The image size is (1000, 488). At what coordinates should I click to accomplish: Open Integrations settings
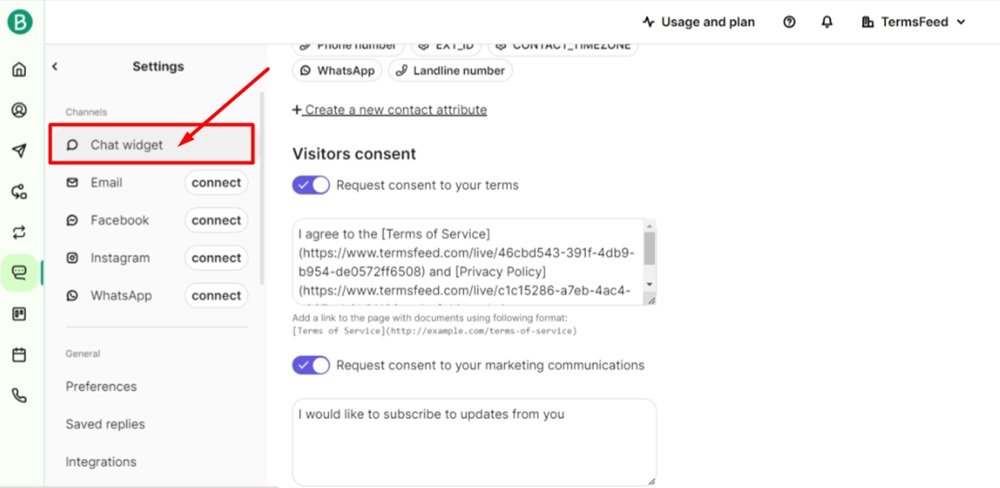coord(101,462)
